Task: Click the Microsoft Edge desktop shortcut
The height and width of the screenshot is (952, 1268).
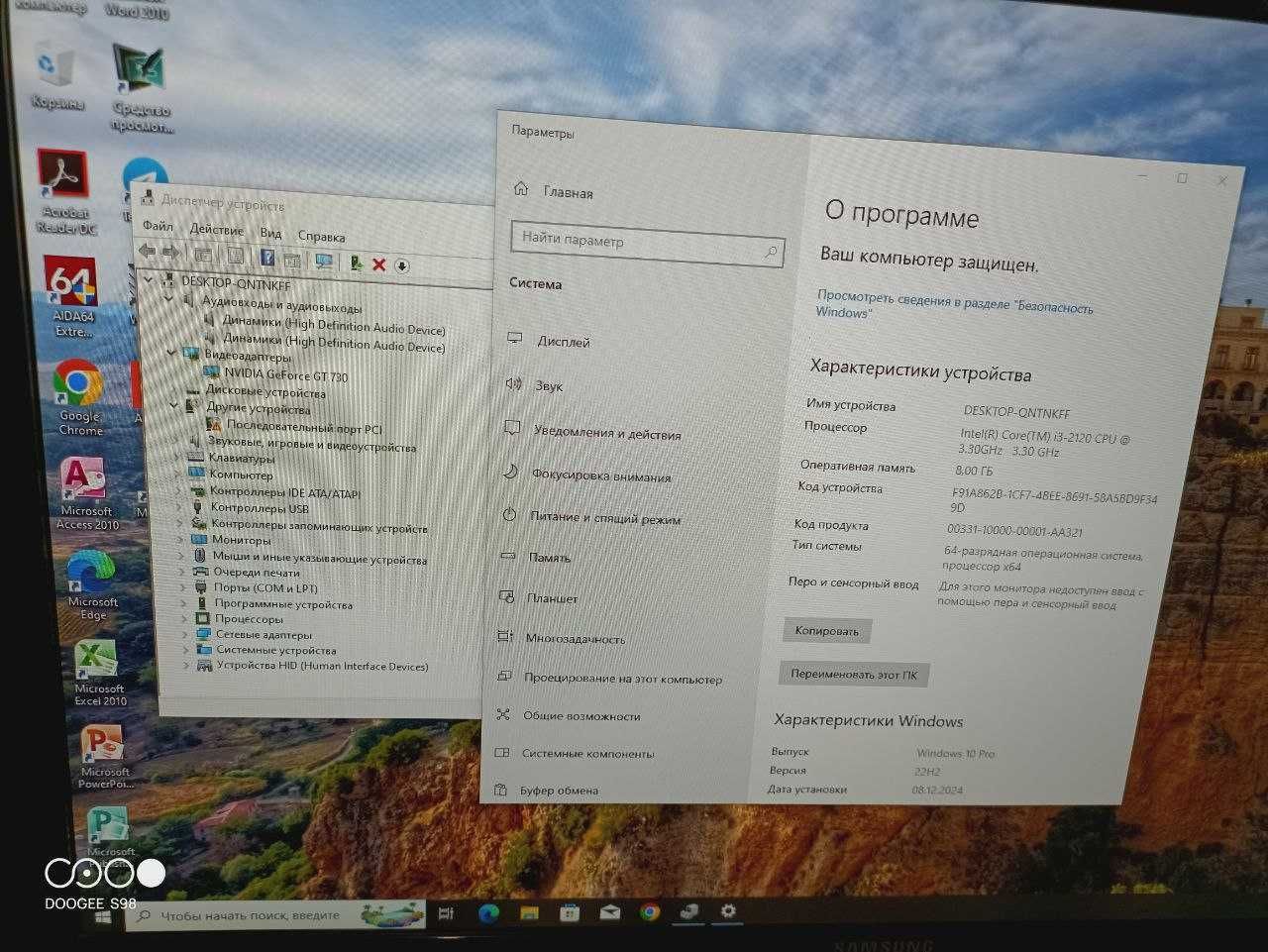Action: [92, 584]
